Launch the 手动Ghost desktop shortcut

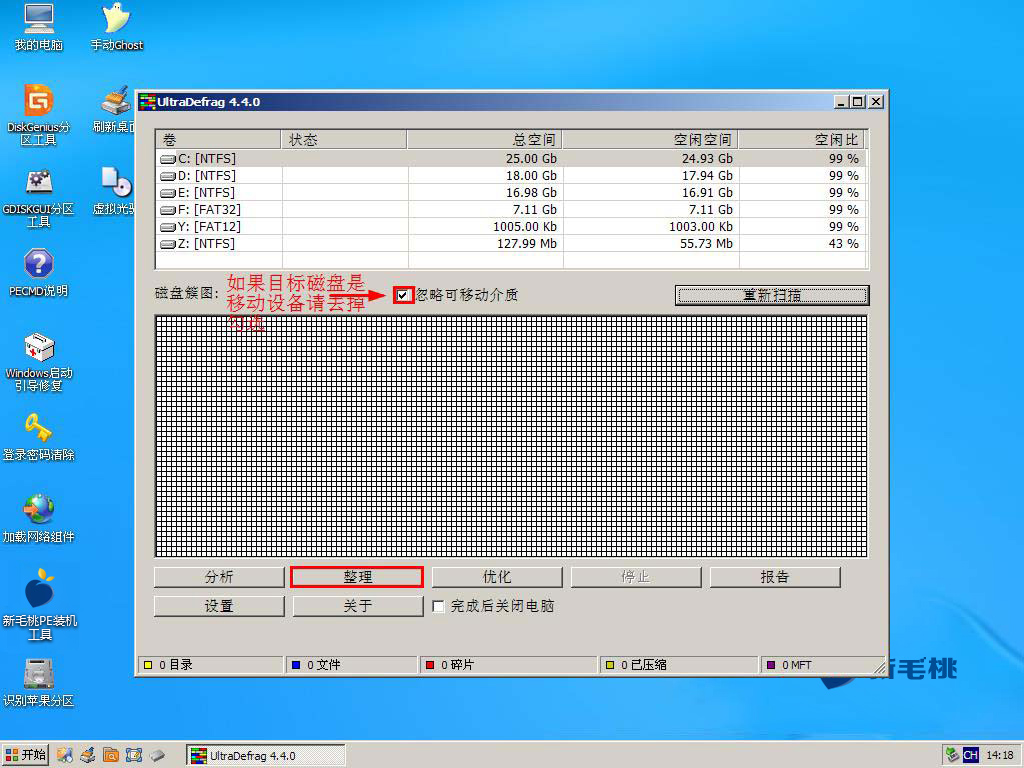(116, 27)
